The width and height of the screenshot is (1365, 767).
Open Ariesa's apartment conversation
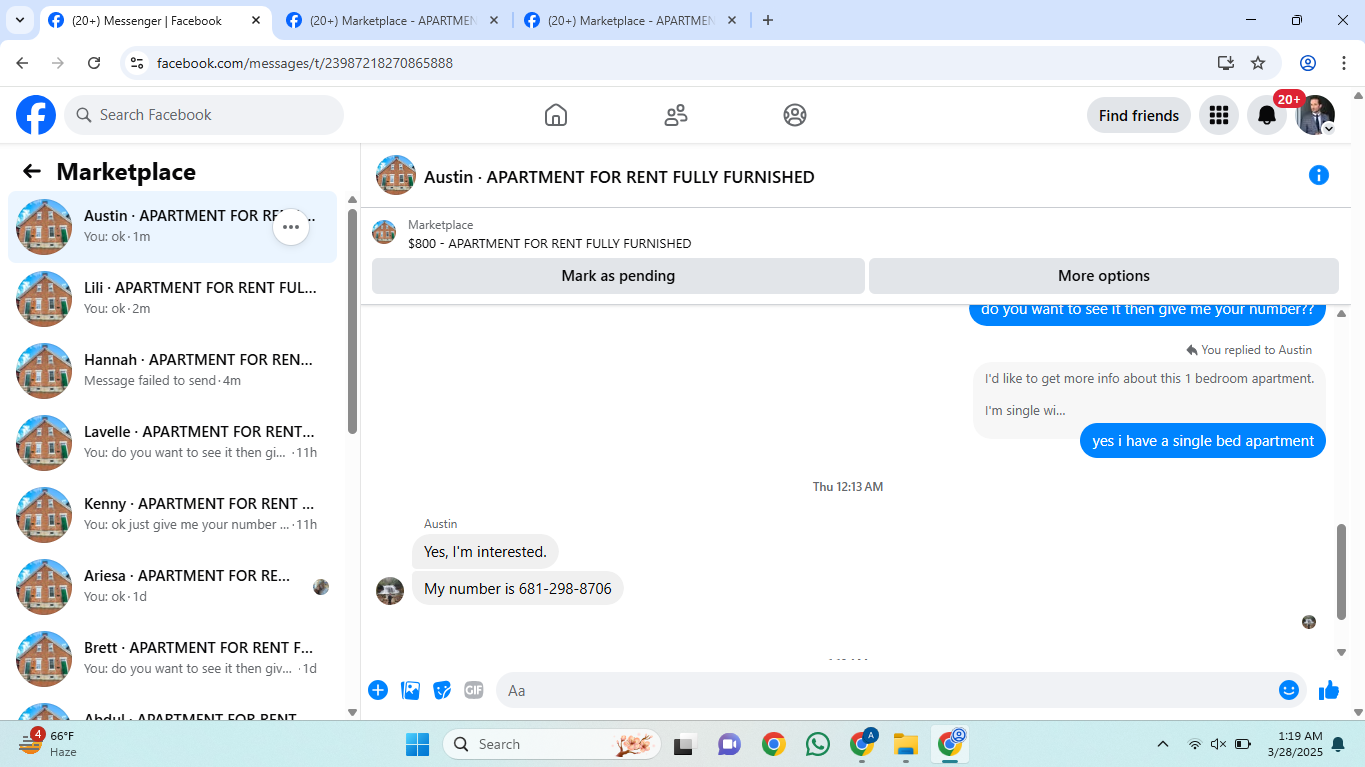point(173,587)
